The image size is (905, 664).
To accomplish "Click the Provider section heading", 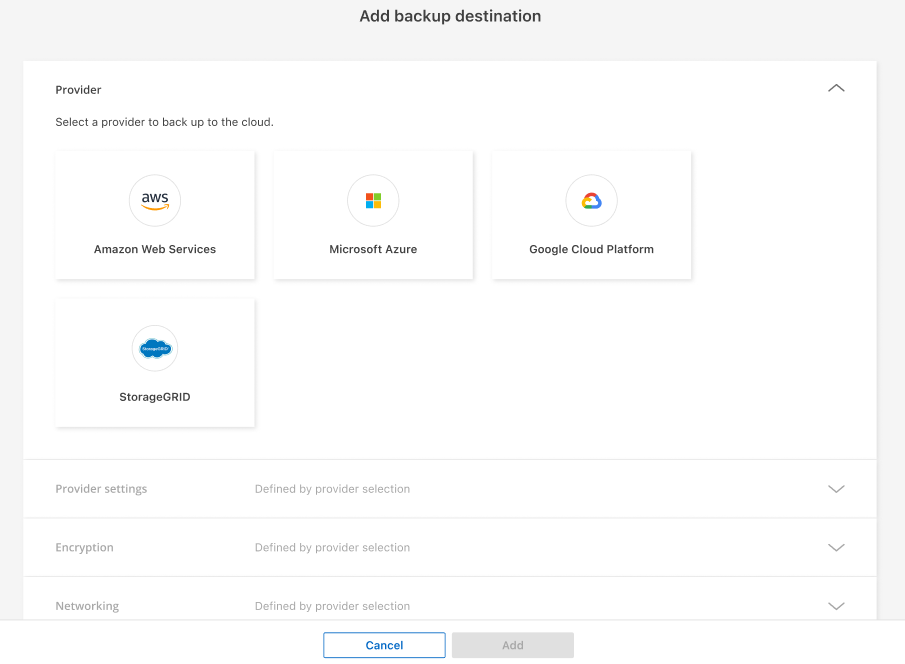I will (78, 90).
